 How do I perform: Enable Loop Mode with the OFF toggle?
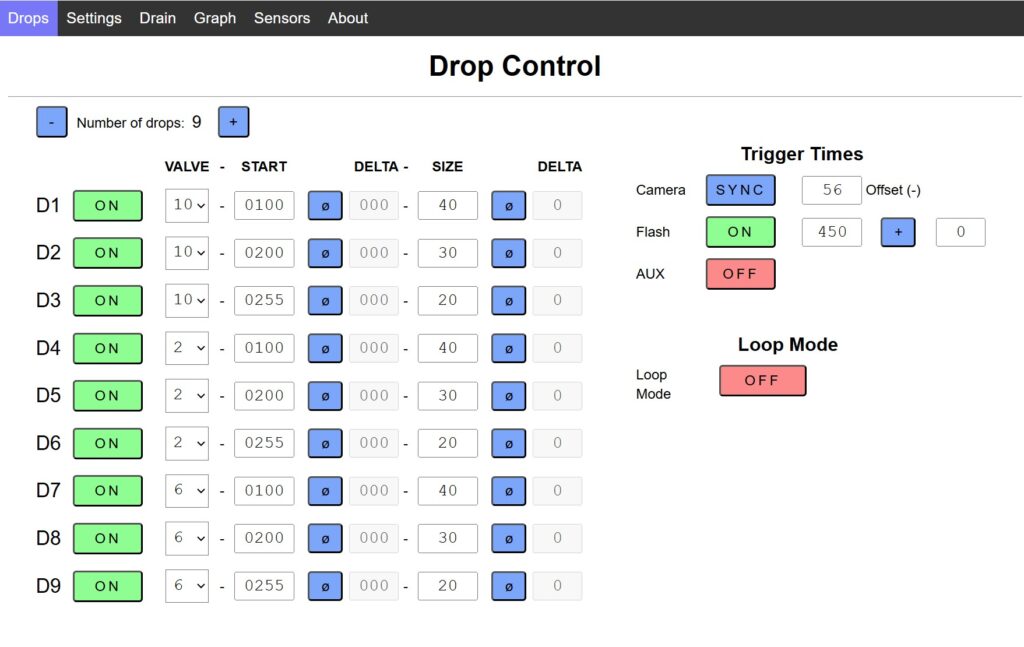coord(762,381)
